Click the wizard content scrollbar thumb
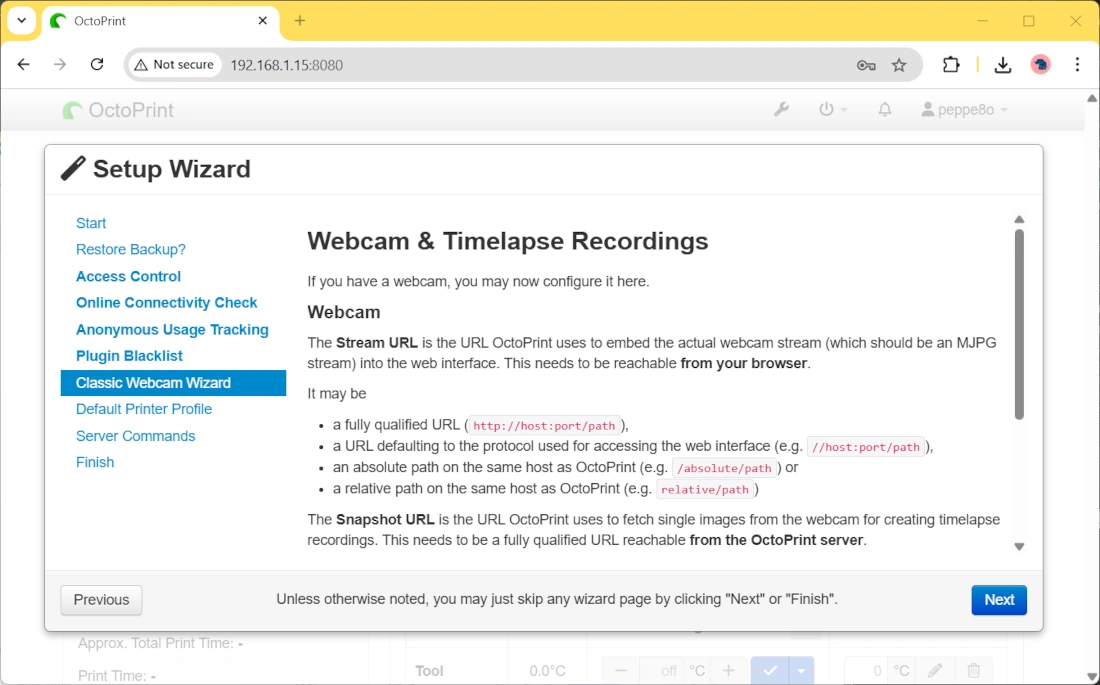Viewport: 1100px width, 685px height. click(x=1019, y=324)
